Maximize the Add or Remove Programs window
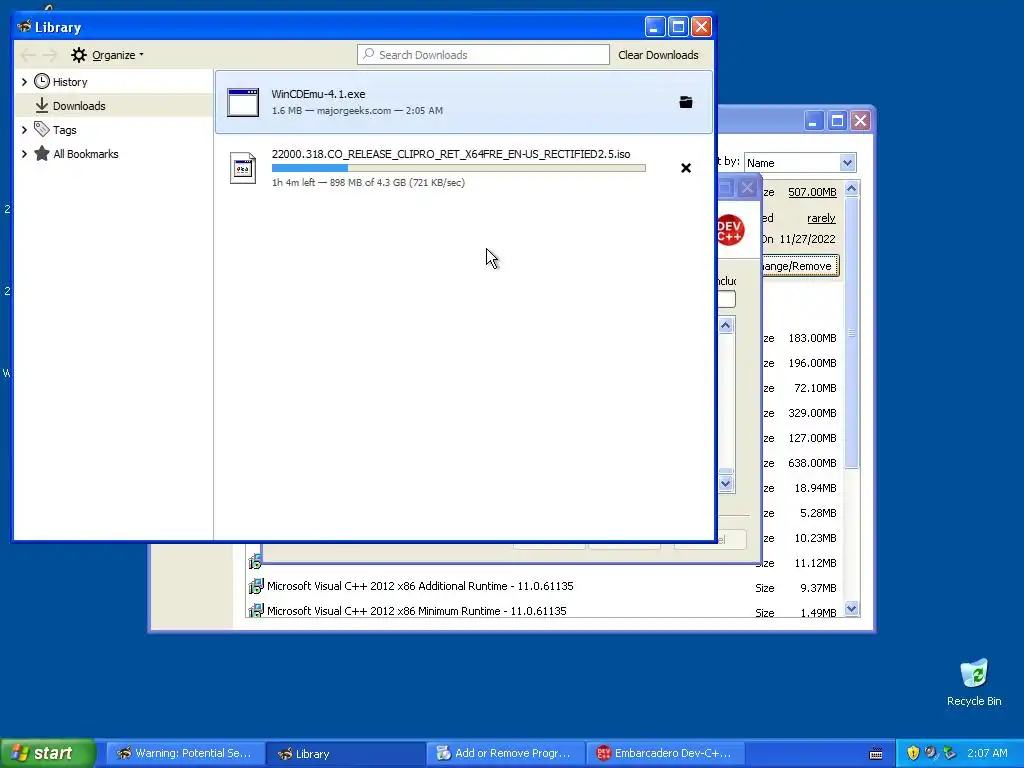This screenshot has width=1024, height=768. [x=837, y=121]
